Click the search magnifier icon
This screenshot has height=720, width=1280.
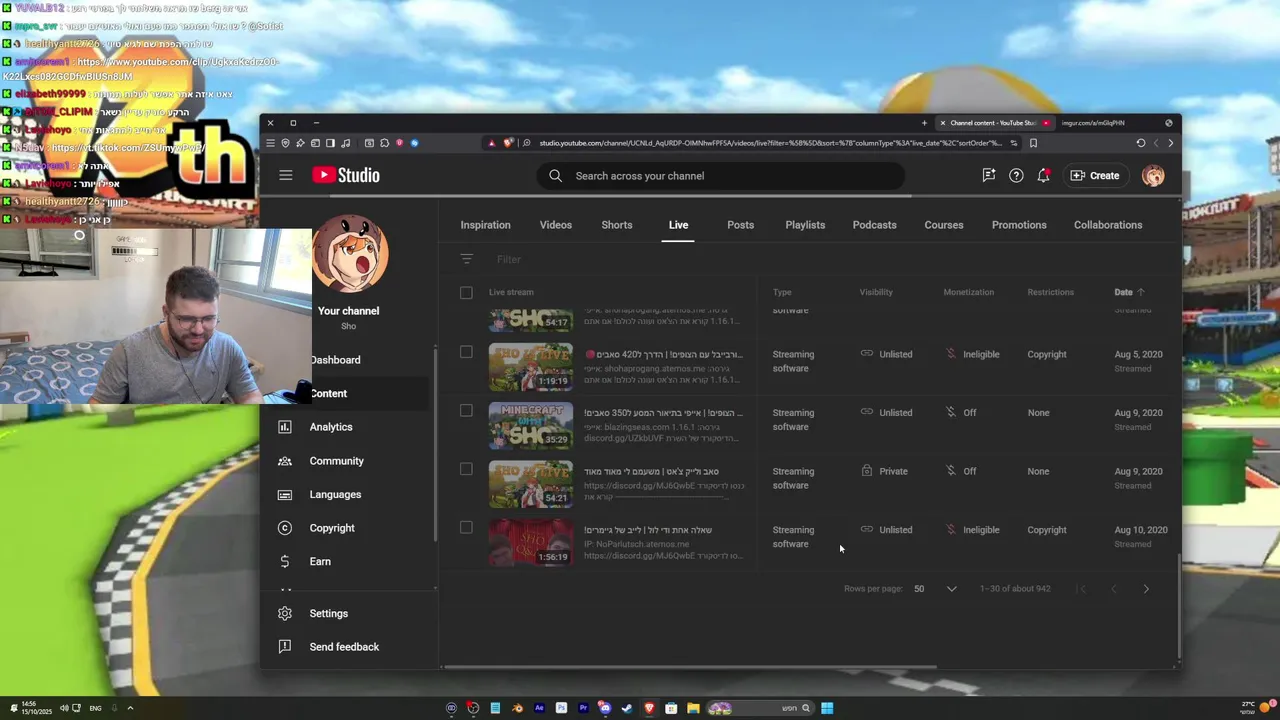click(556, 176)
